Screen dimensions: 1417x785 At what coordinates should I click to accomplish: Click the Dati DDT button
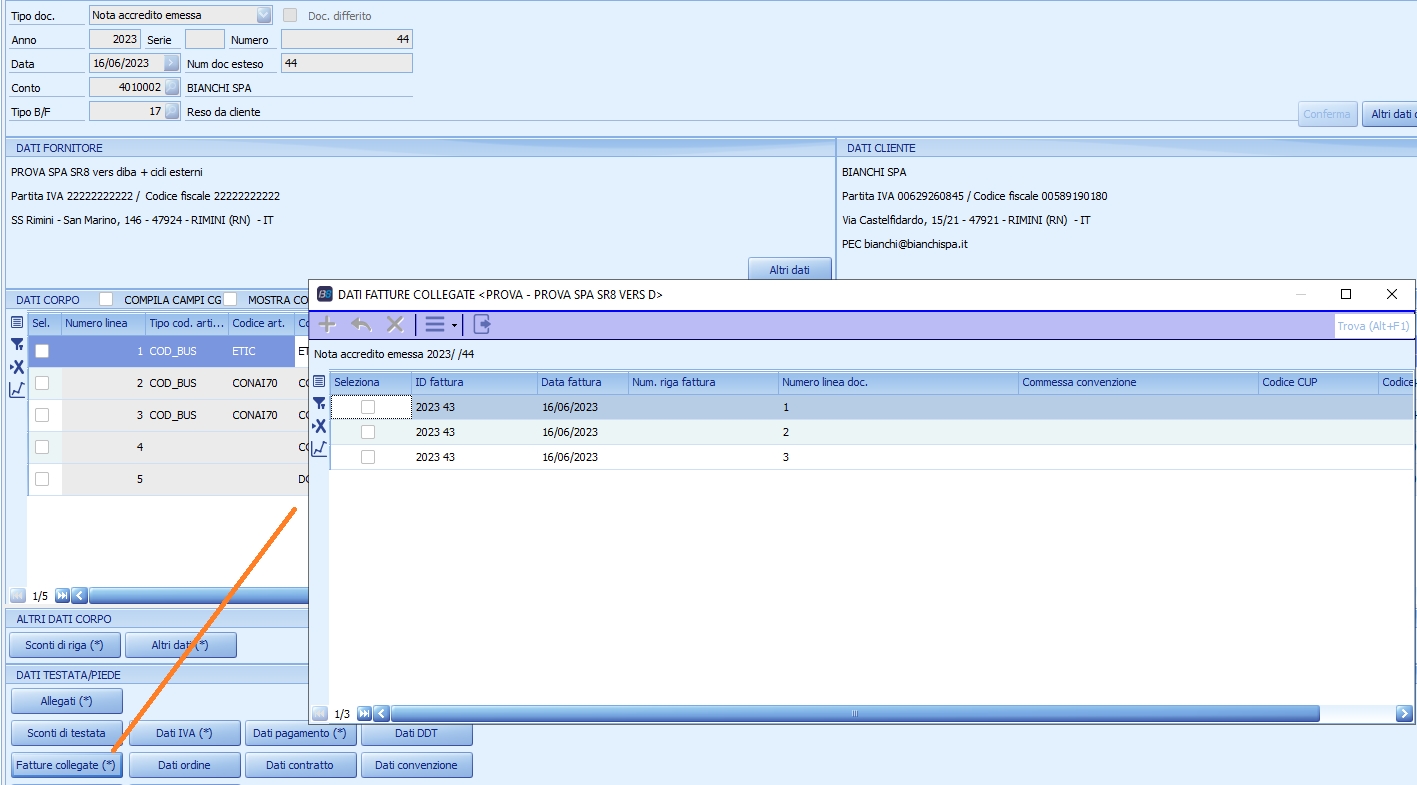(417, 733)
